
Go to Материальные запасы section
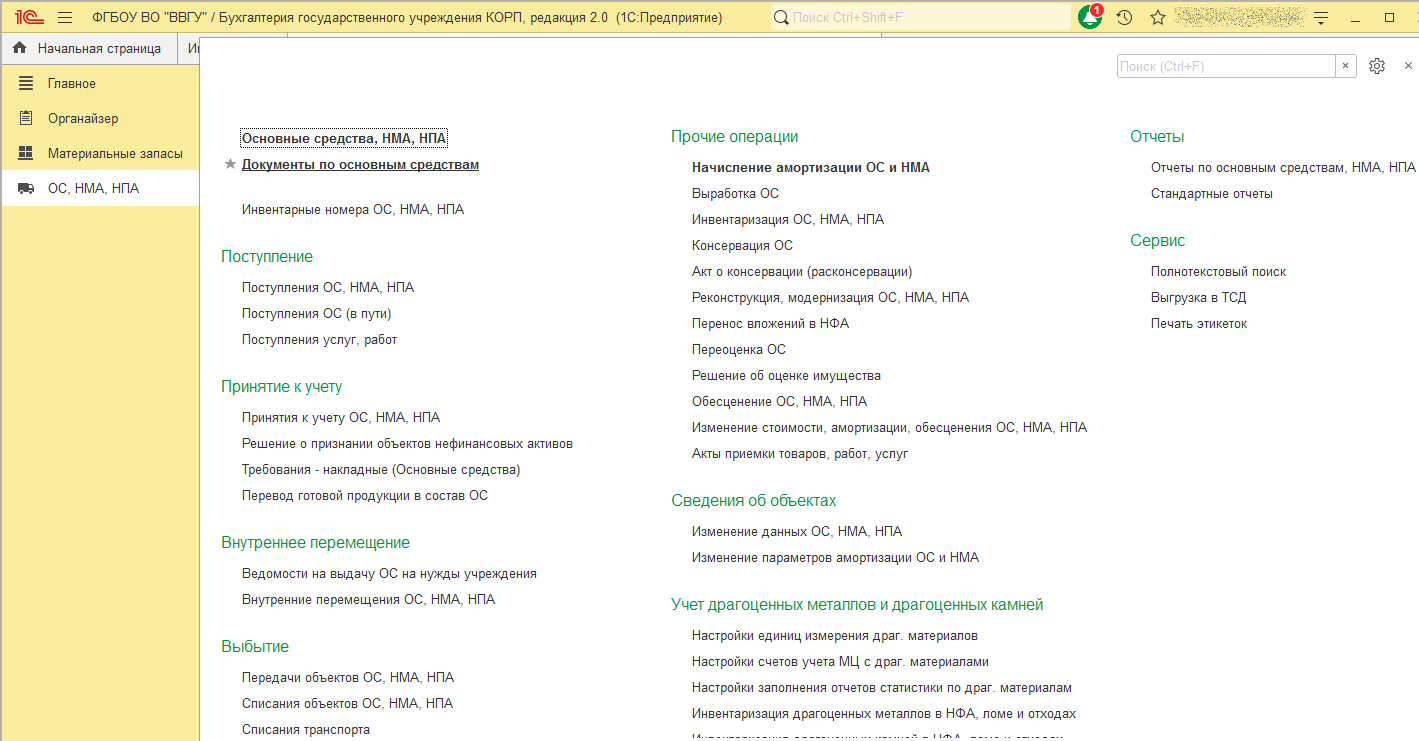point(114,154)
